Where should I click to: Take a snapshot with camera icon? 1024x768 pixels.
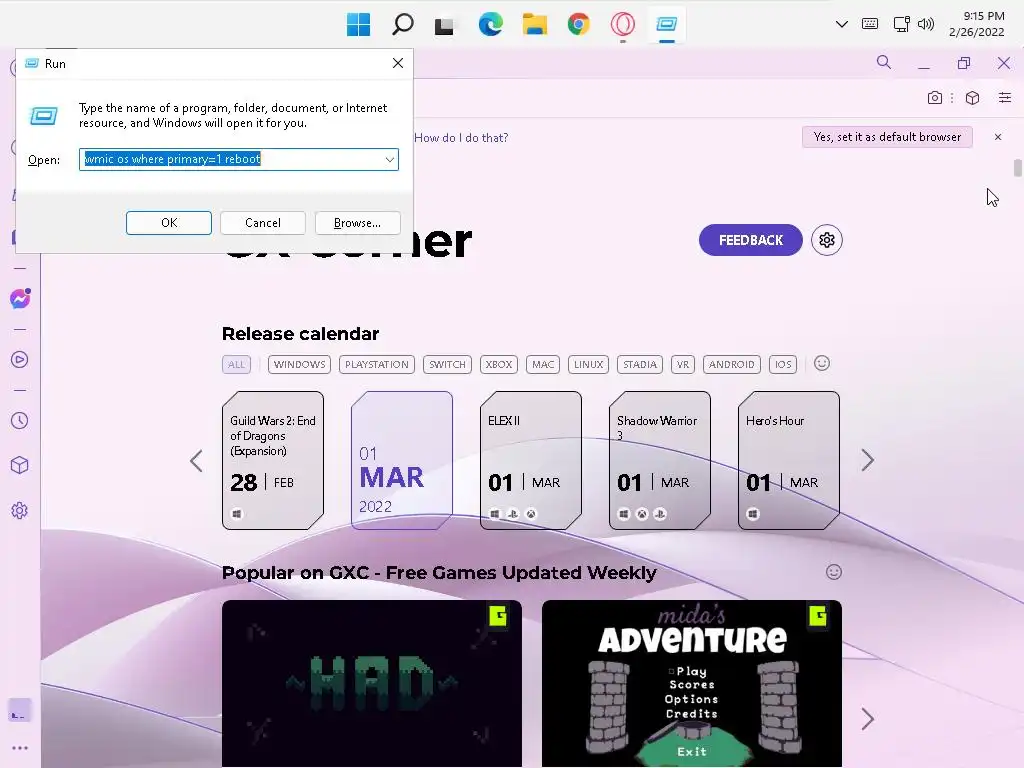[x=935, y=98]
